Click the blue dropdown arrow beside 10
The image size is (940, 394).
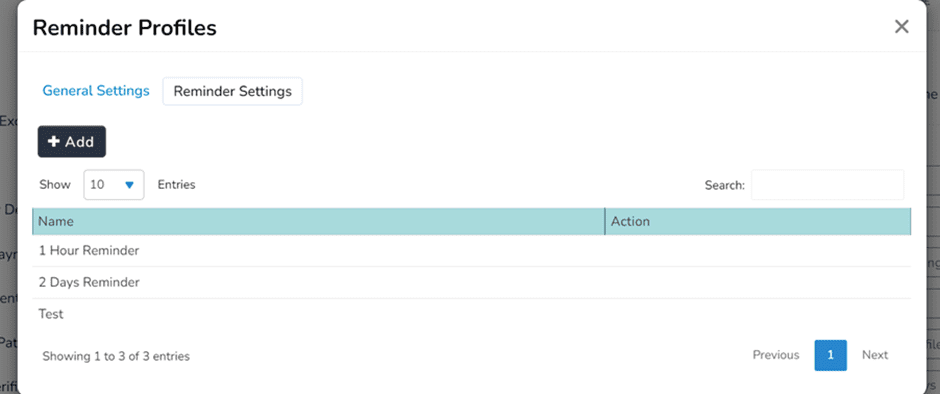(129, 185)
